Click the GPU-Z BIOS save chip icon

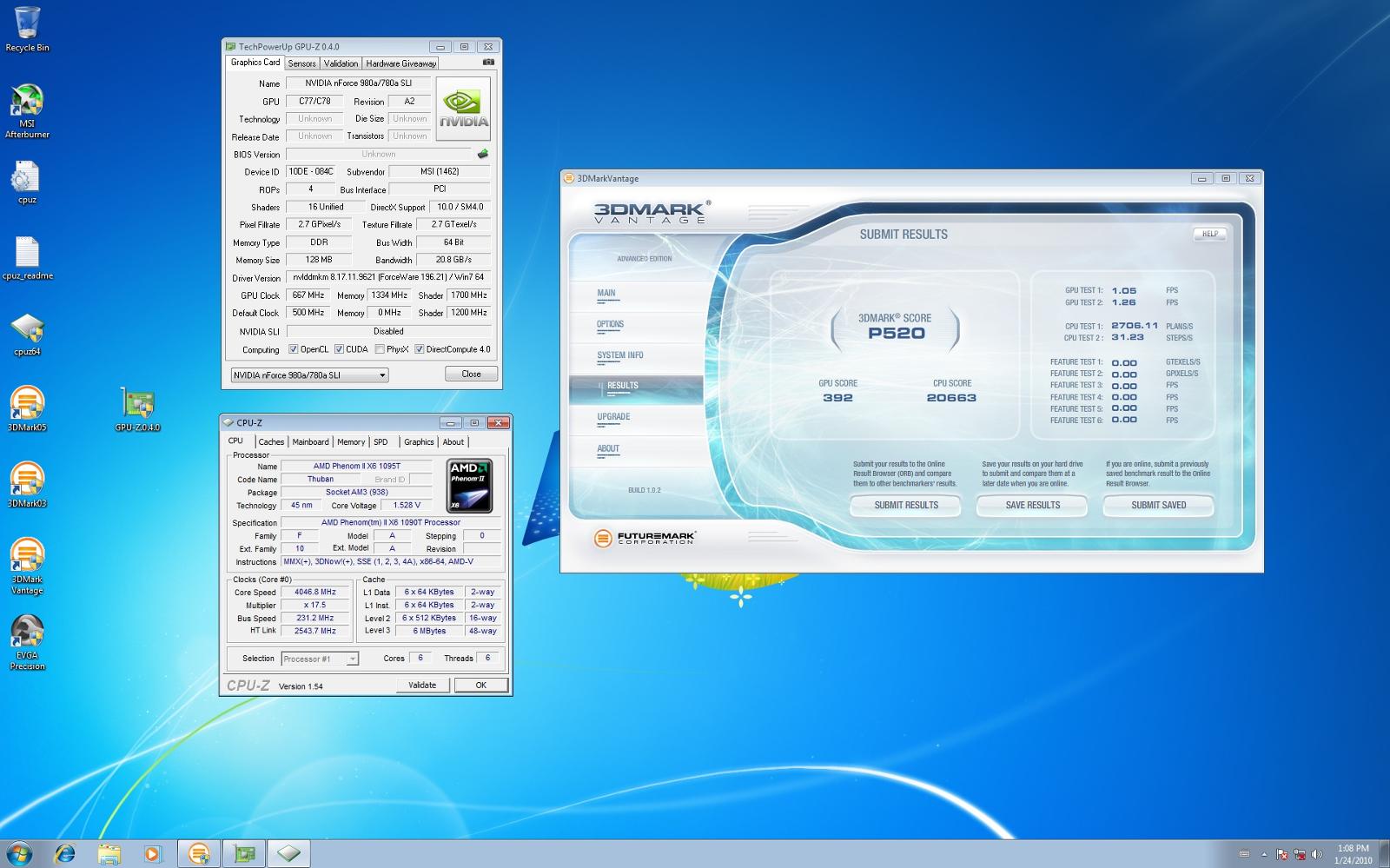482,154
